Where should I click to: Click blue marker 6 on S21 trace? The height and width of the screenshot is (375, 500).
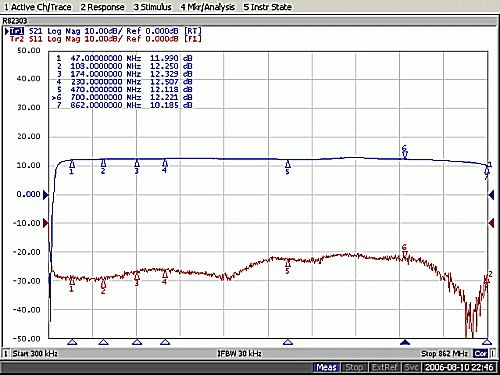[405, 152]
